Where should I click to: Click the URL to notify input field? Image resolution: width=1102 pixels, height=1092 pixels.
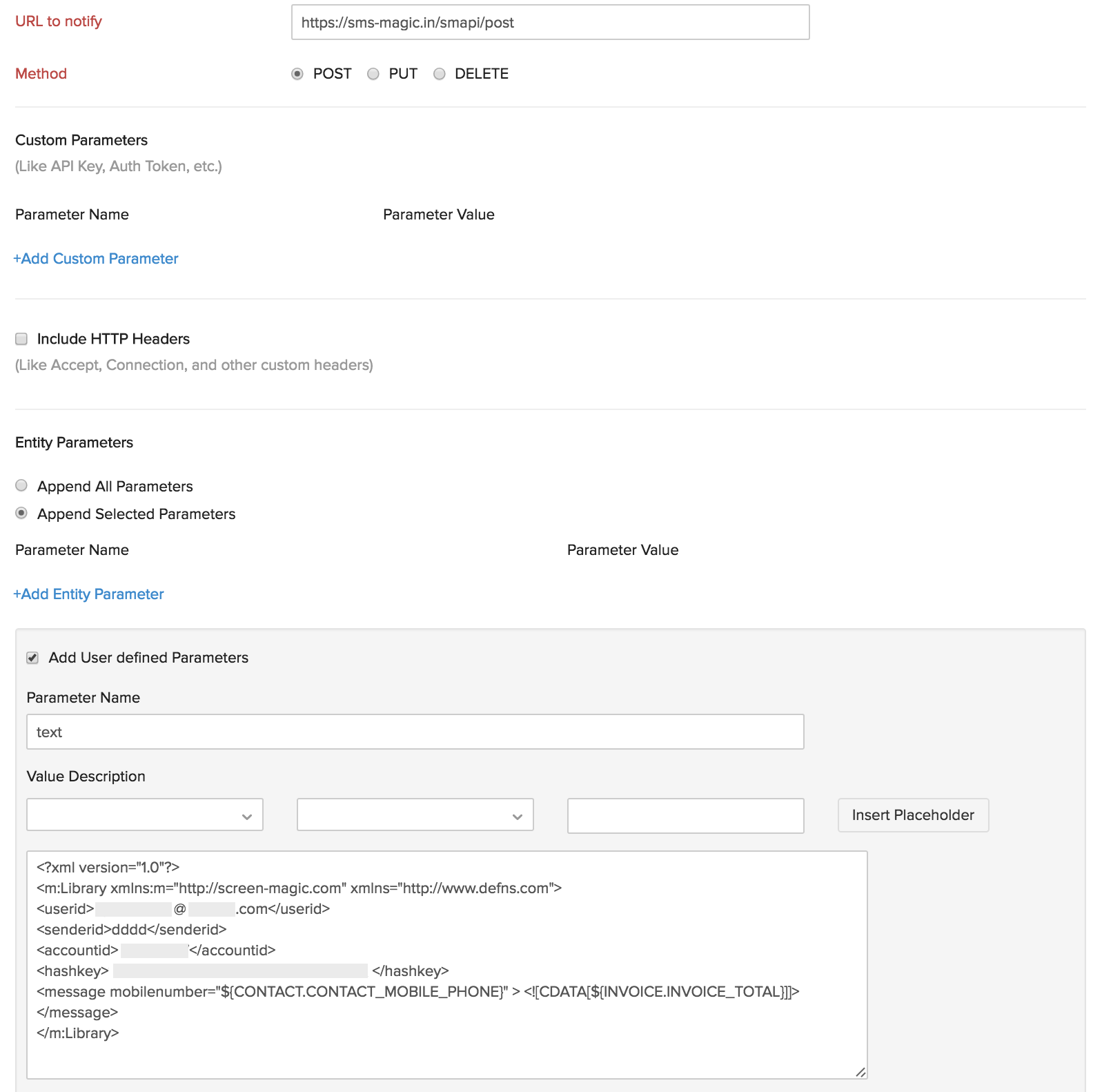(550, 22)
